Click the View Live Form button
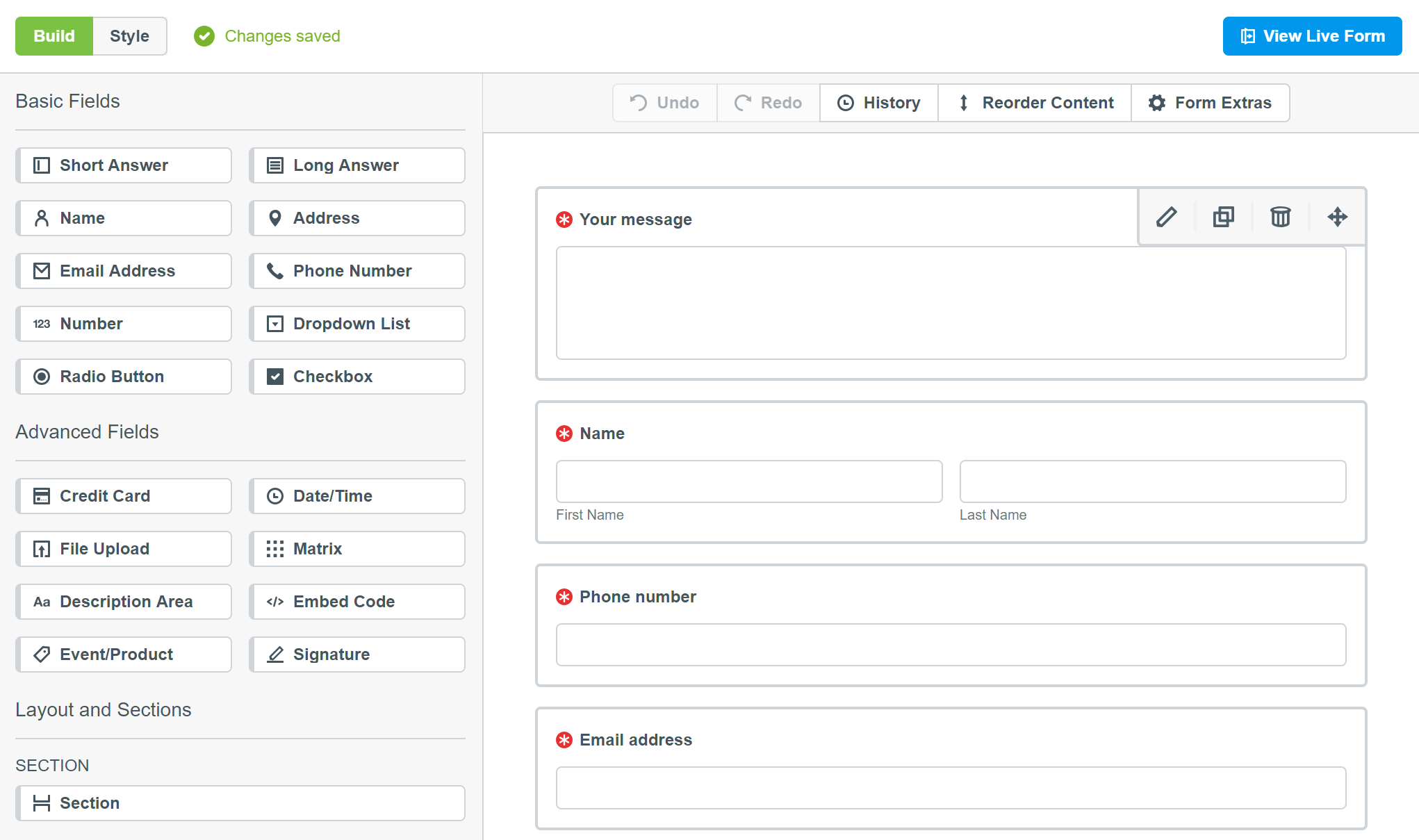Viewport: 1419px width, 840px height. [1312, 36]
